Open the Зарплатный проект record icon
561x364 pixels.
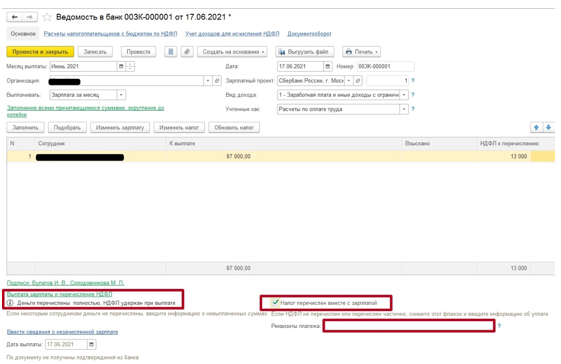(x=358, y=81)
